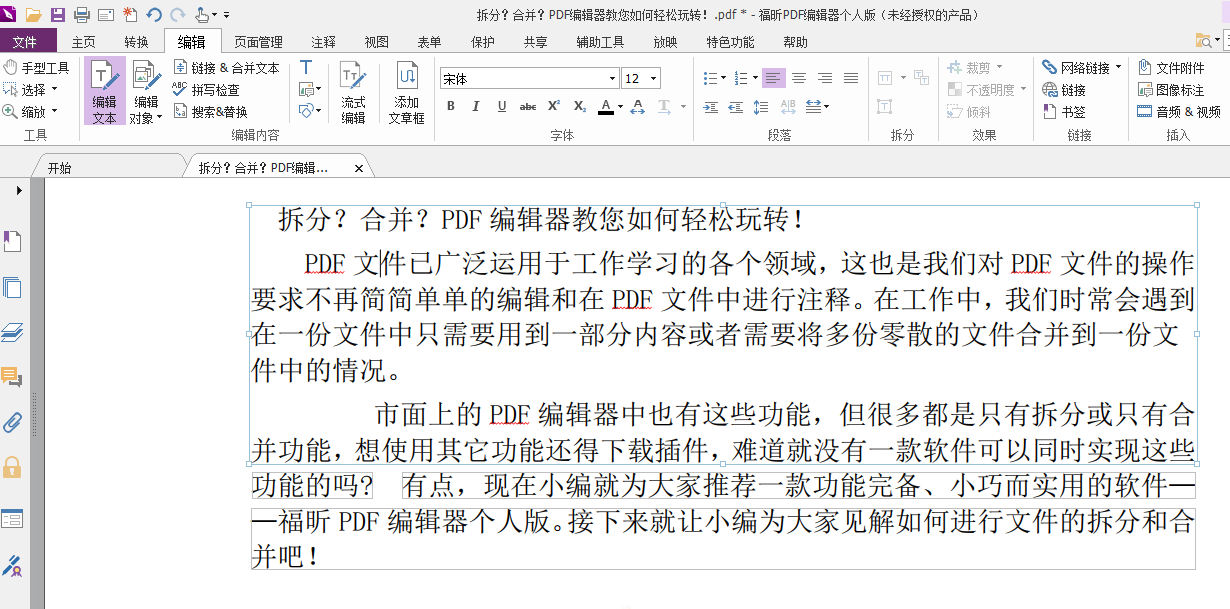Open Link & Join Text (链接 & 合并文本)
Viewport: 1230px width, 609px height.
click(x=226, y=68)
